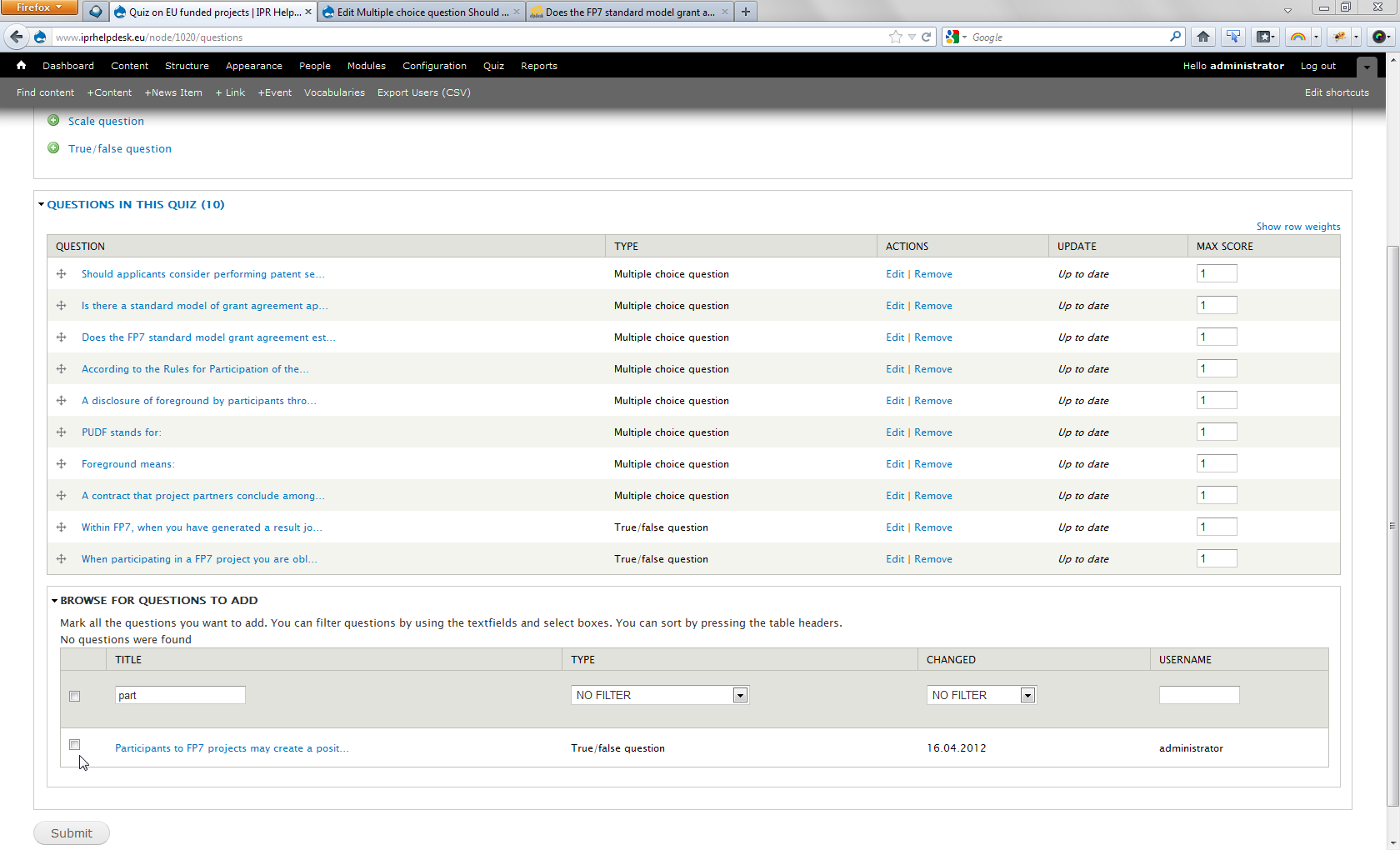This screenshot has height=850, width=1400.
Task: Toggle the select-all checkbox in filter row
Action: click(75, 696)
